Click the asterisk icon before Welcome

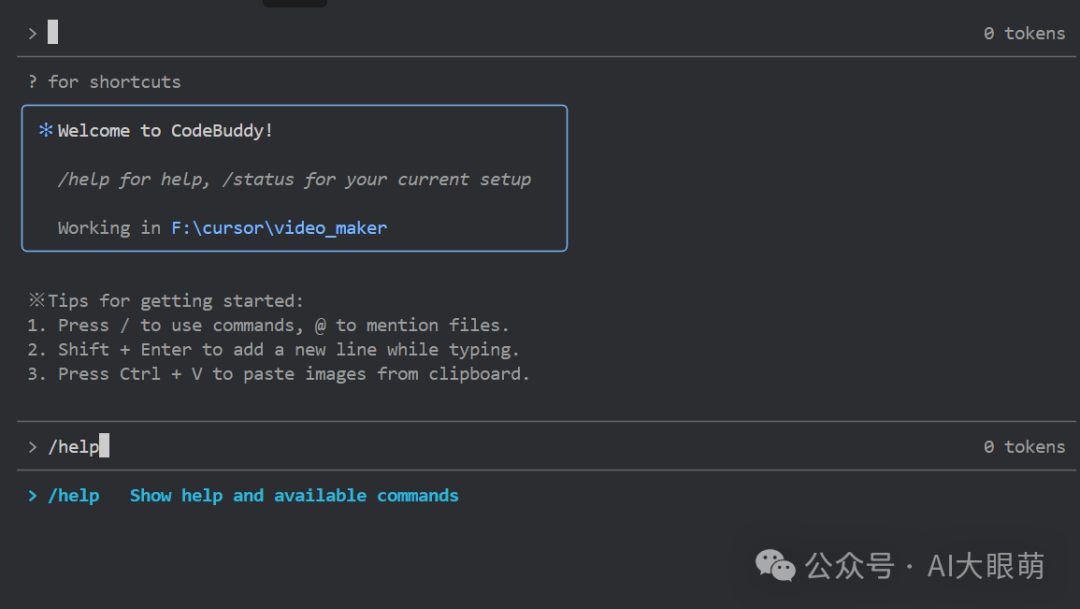point(46,130)
